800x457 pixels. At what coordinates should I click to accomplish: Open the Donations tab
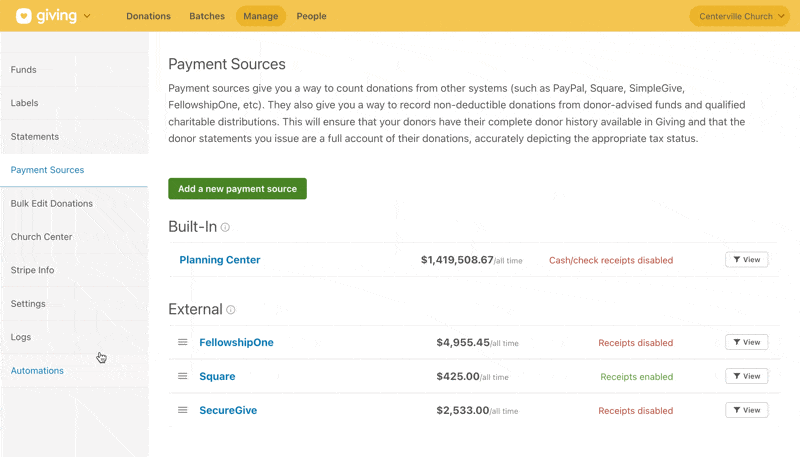tap(148, 16)
